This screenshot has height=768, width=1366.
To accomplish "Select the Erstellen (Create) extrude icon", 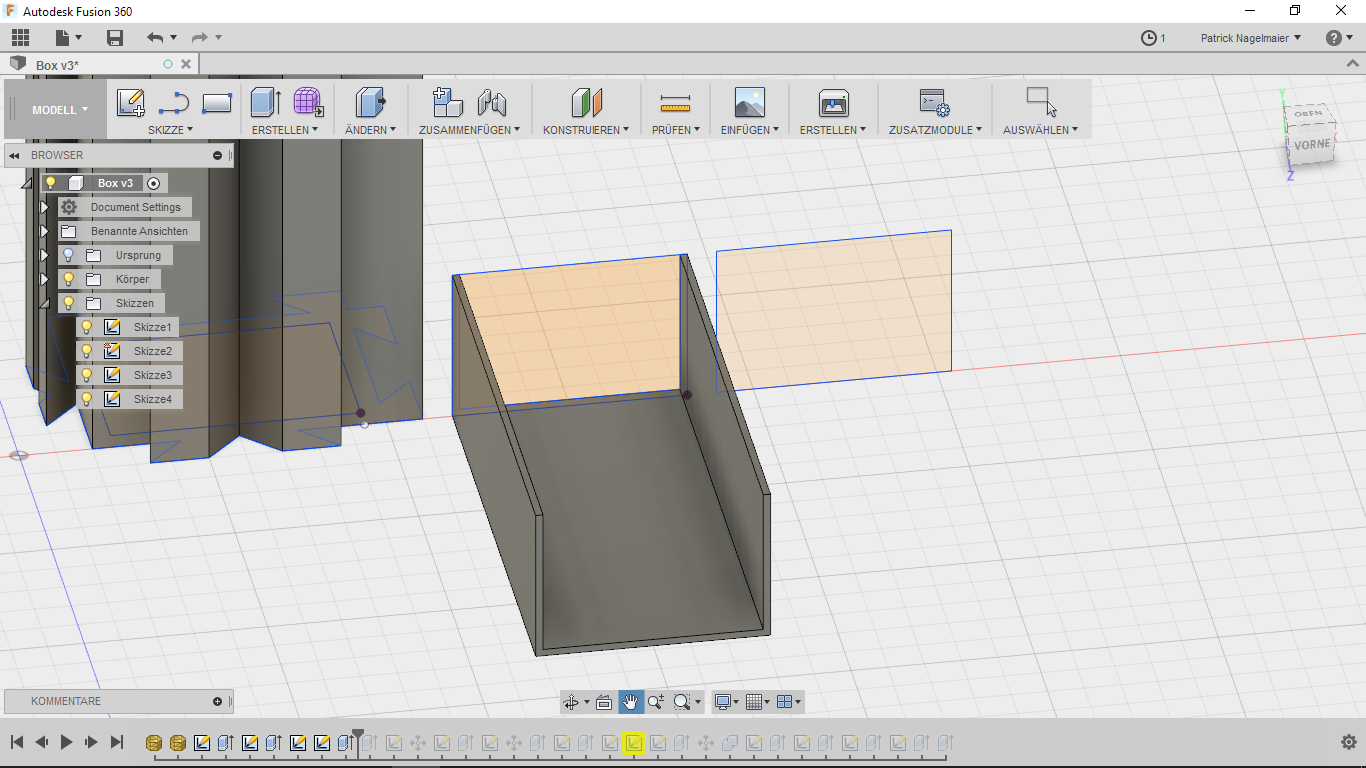I will pyautogui.click(x=264, y=101).
